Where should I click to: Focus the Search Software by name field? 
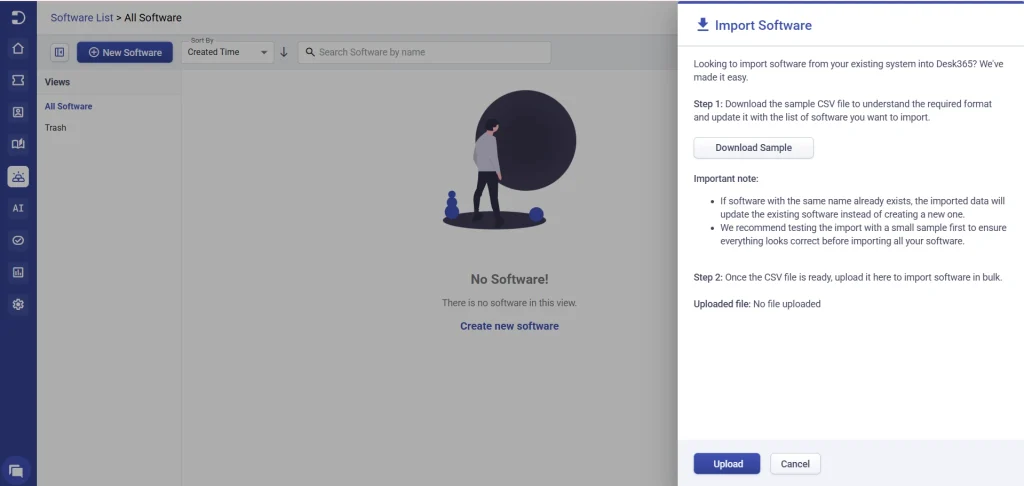pos(424,52)
